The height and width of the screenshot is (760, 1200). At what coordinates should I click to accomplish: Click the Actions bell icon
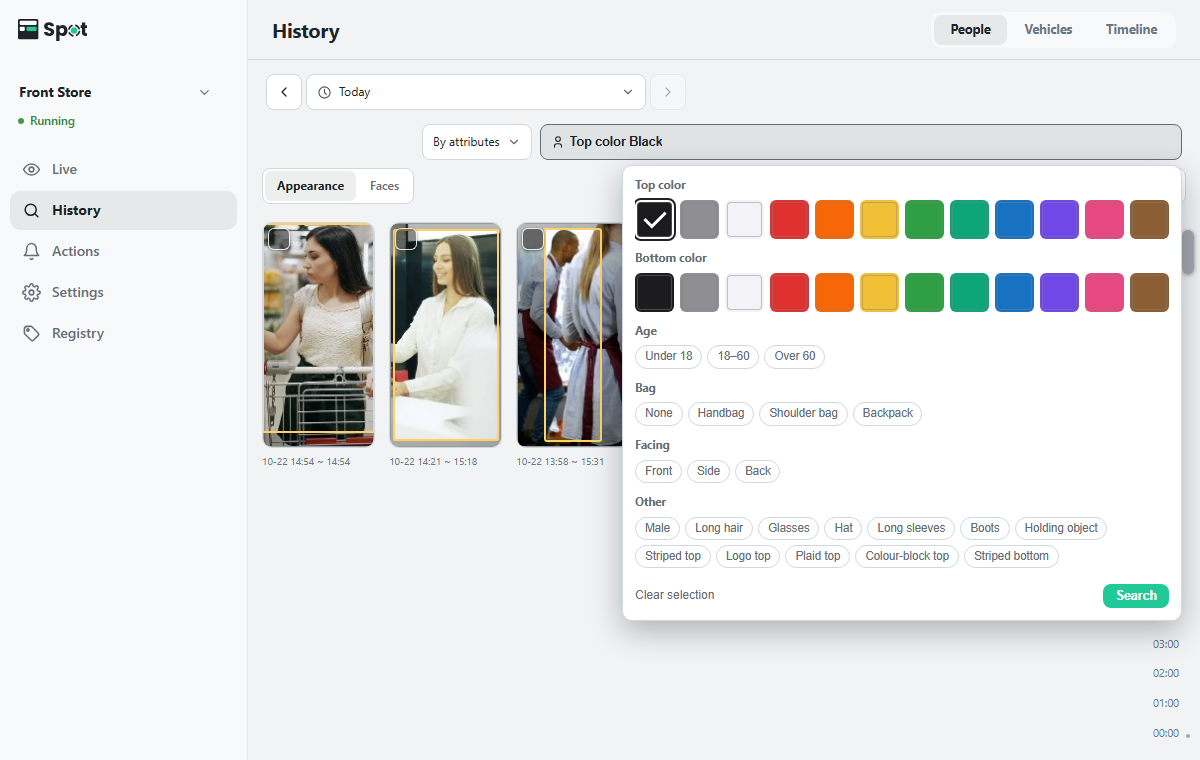[32, 252]
